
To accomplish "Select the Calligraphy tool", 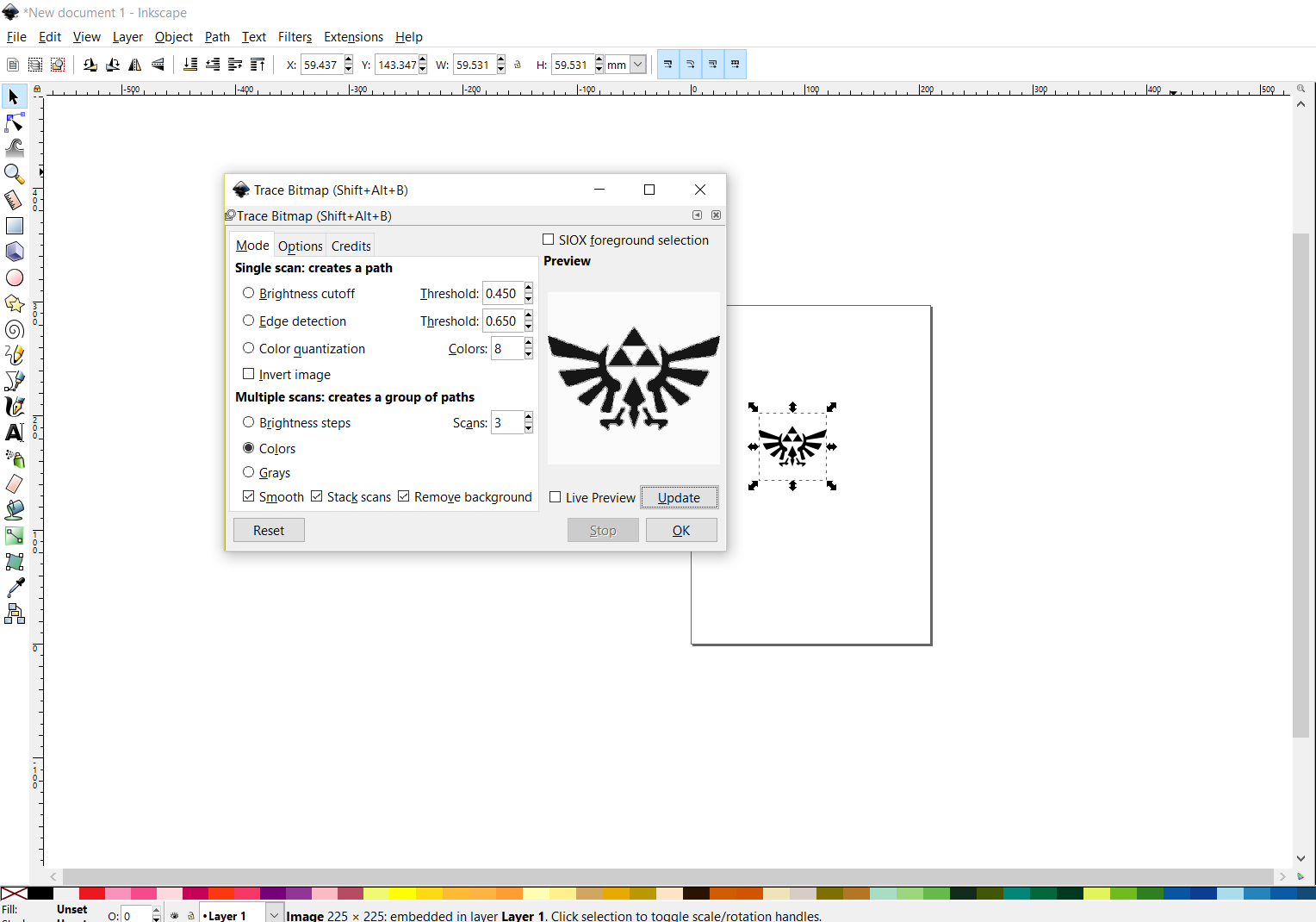I will pyautogui.click(x=14, y=407).
